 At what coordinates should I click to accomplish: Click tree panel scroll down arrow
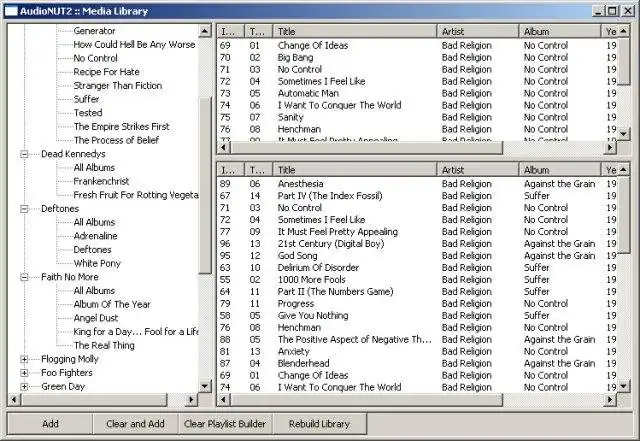click(204, 385)
